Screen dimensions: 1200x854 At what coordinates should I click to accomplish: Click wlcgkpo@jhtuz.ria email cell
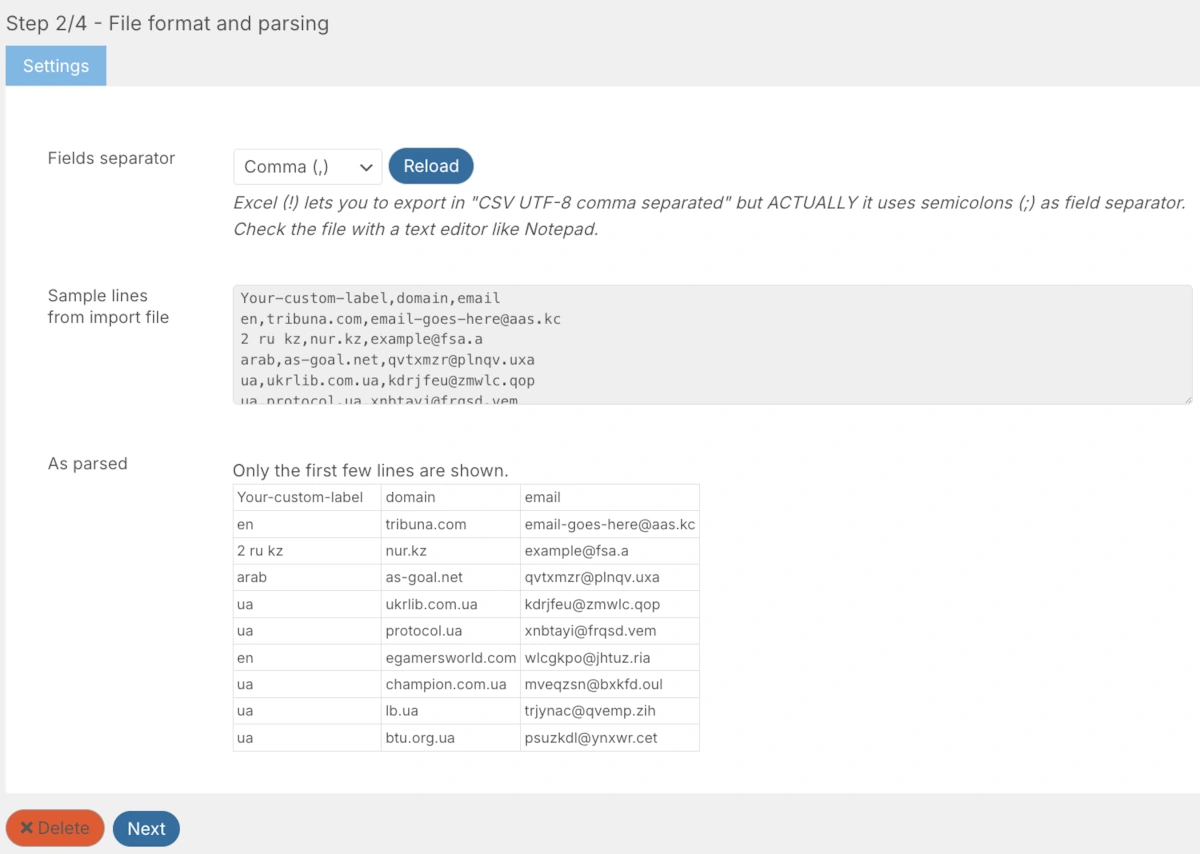pyautogui.click(x=610, y=658)
